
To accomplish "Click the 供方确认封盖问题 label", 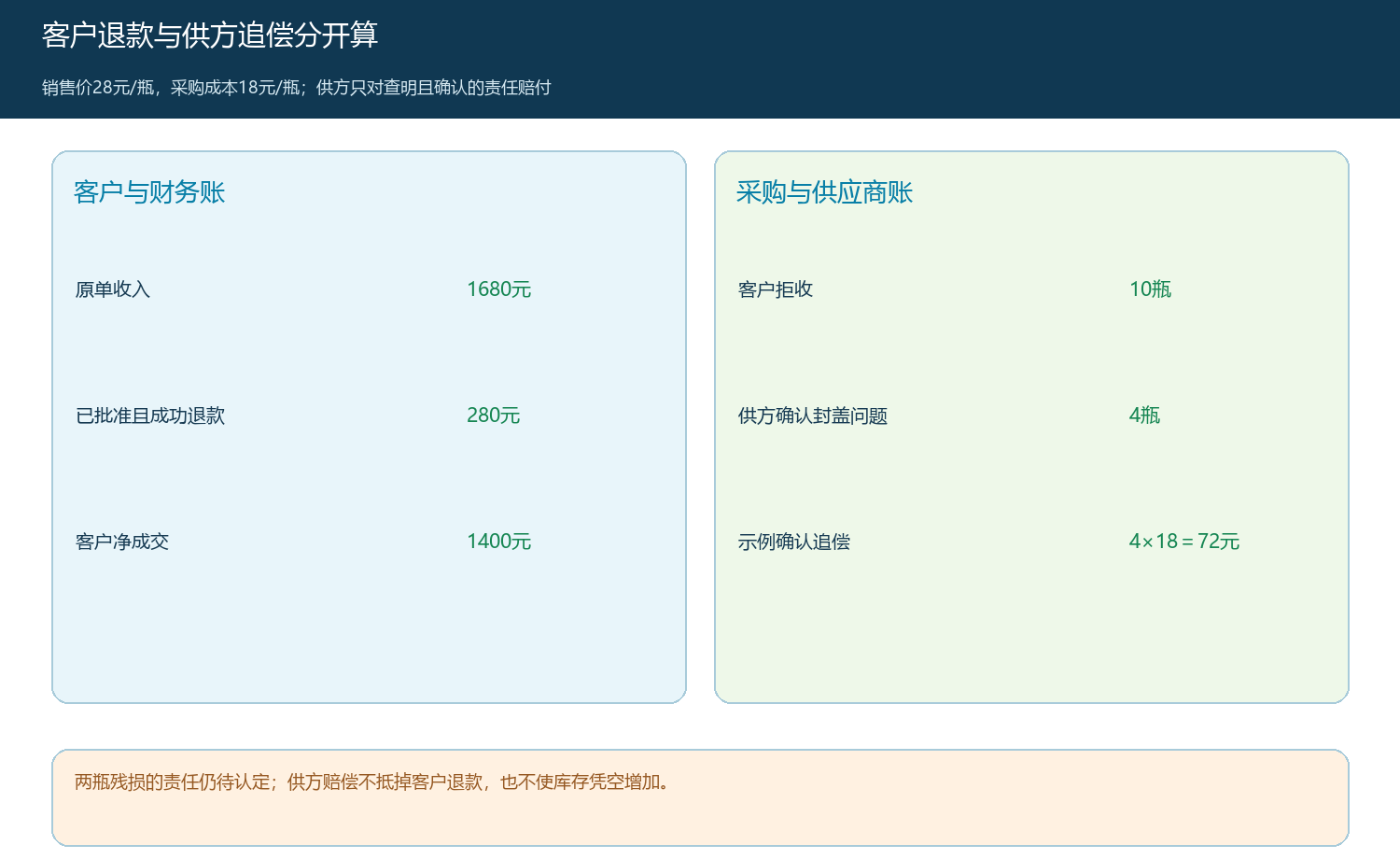I will (x=813, y=415).
